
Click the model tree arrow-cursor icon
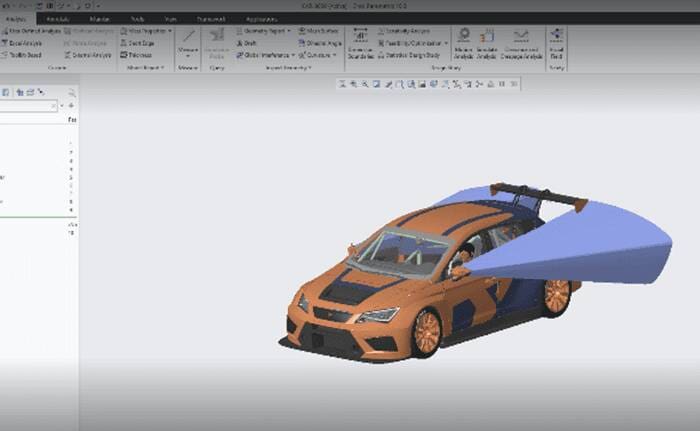[42, 92]
